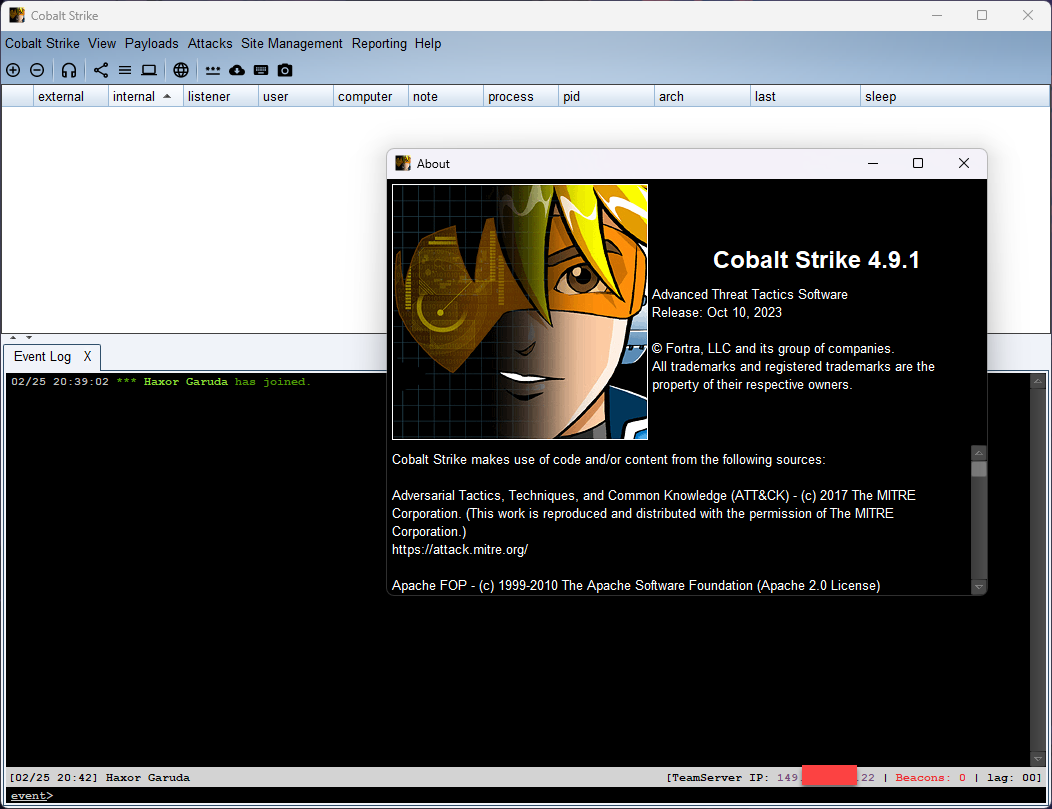
Task: Click the About dialog credits scrollbar thumb
Action: point(979,469)
